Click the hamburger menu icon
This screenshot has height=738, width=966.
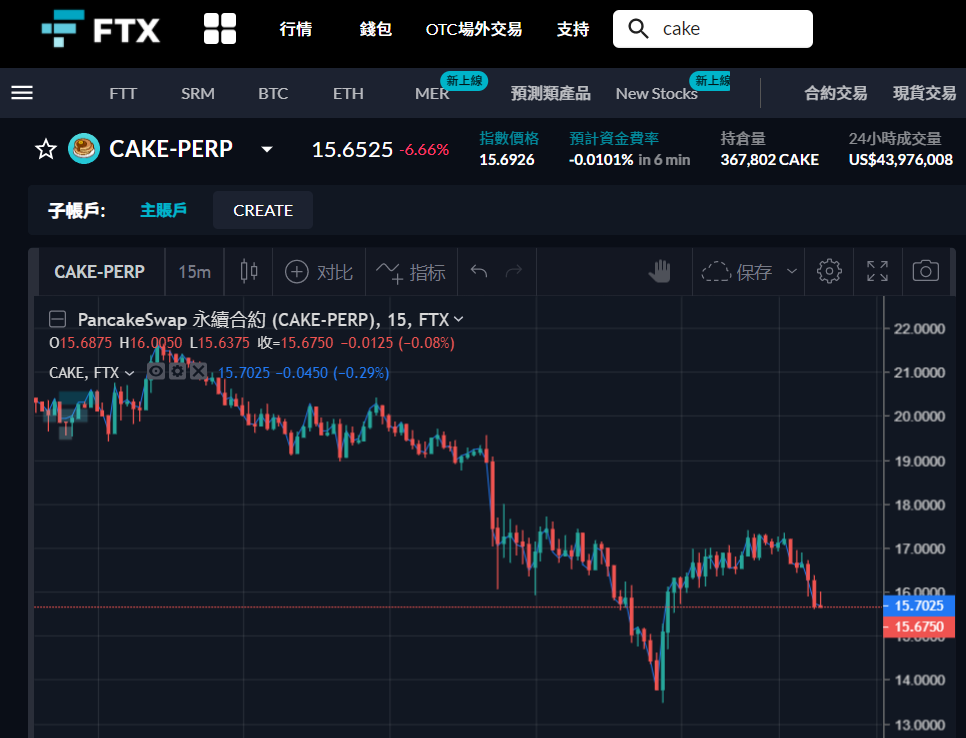pos(22,93)
